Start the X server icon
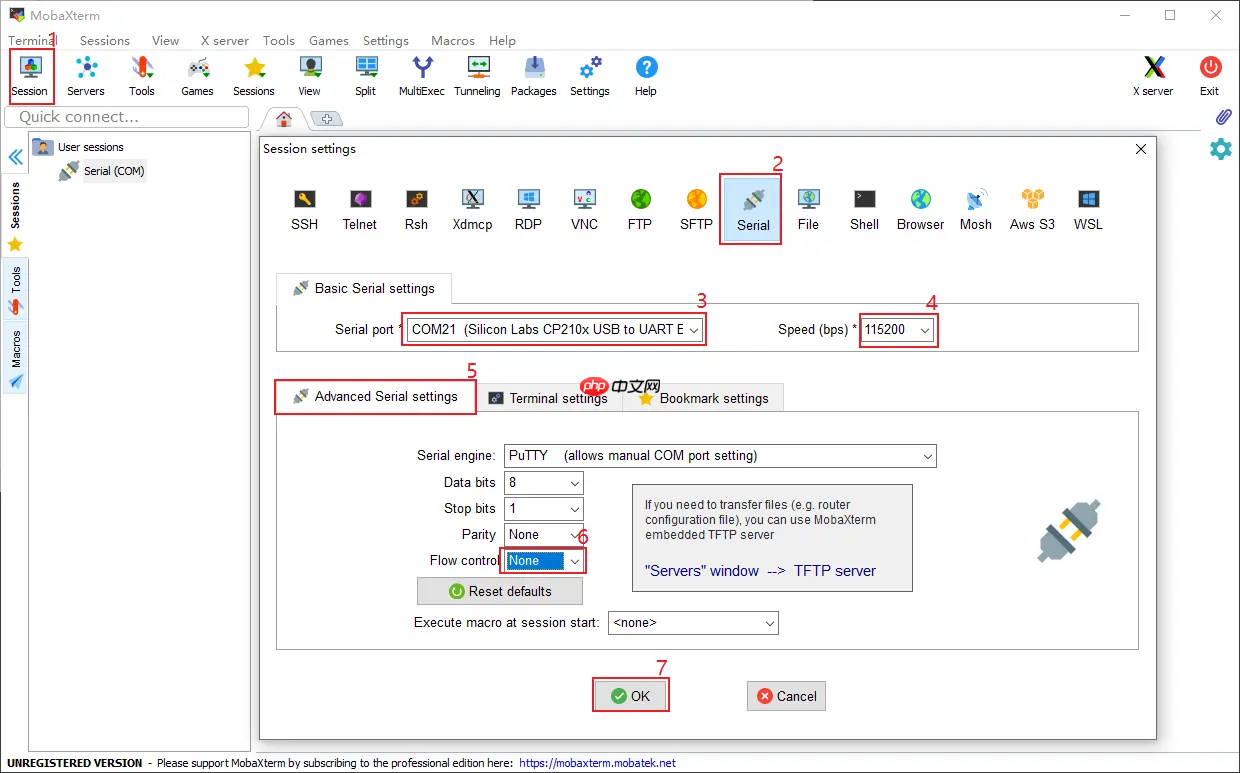 pyautogui.click(x=1154, y=76)
